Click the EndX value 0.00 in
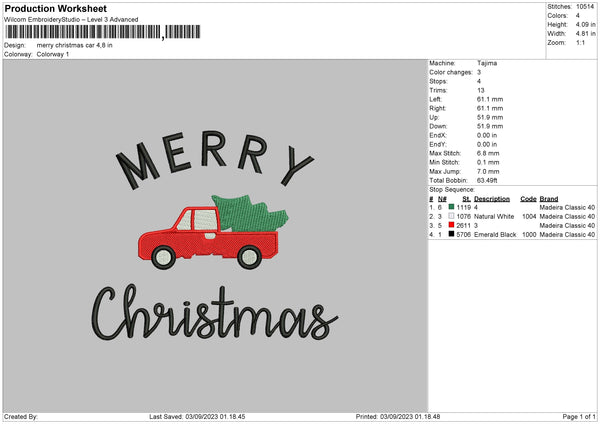Image resolution: width=600 pixels, height=424 pixels. (x=487, y=135)
